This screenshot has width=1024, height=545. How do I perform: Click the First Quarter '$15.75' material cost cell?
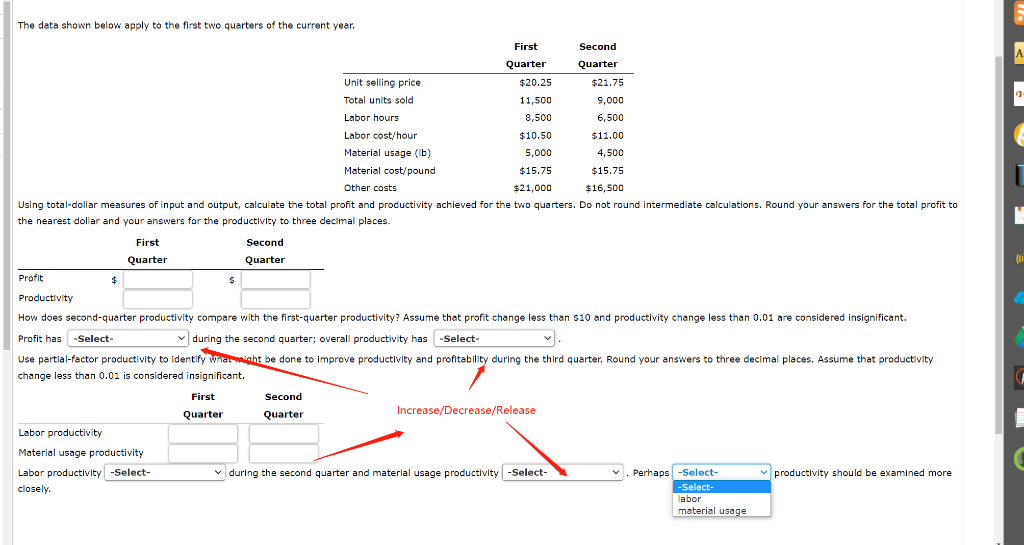tap(536, 170)
